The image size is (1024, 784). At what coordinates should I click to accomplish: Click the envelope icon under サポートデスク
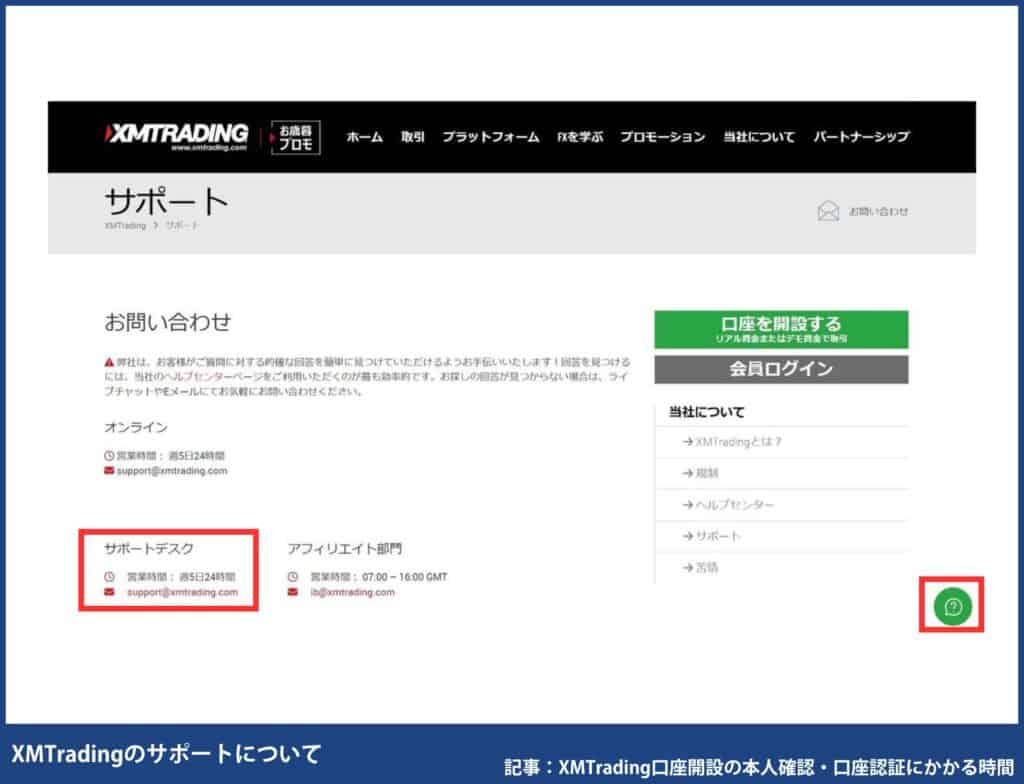click(109, 592)
